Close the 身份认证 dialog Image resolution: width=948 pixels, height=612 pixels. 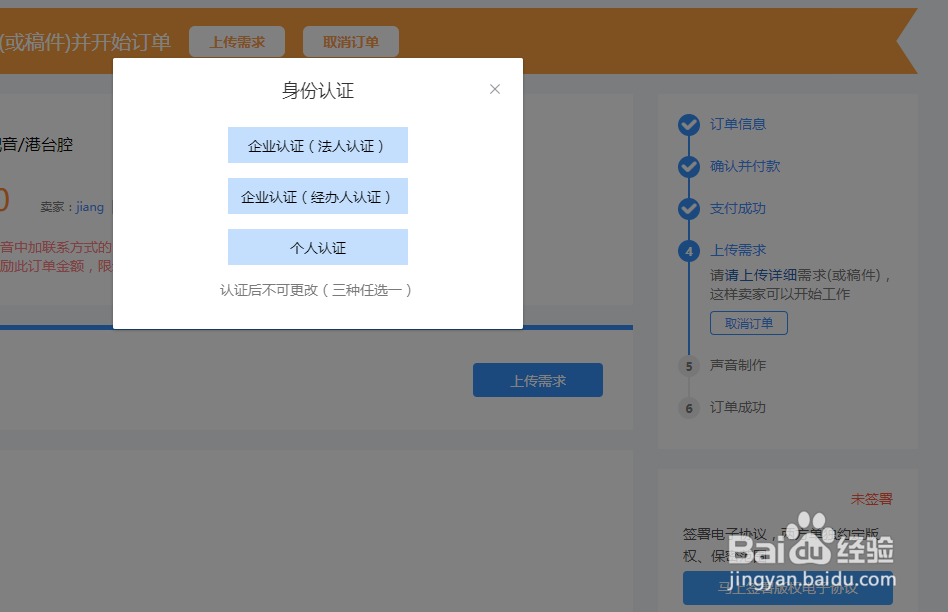coord(495,89)
